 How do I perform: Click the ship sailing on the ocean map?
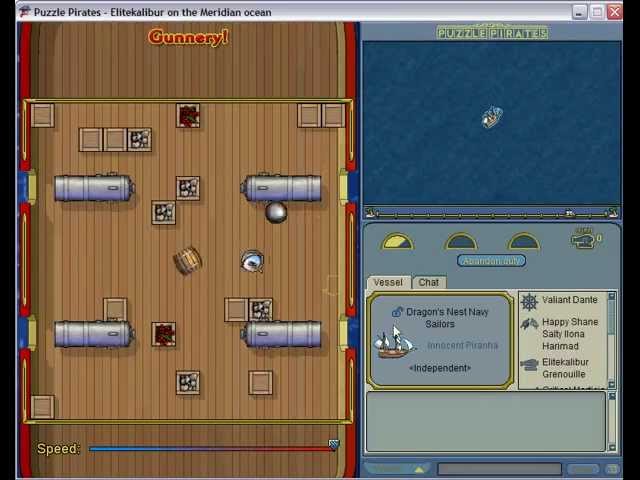click(492, 117)
